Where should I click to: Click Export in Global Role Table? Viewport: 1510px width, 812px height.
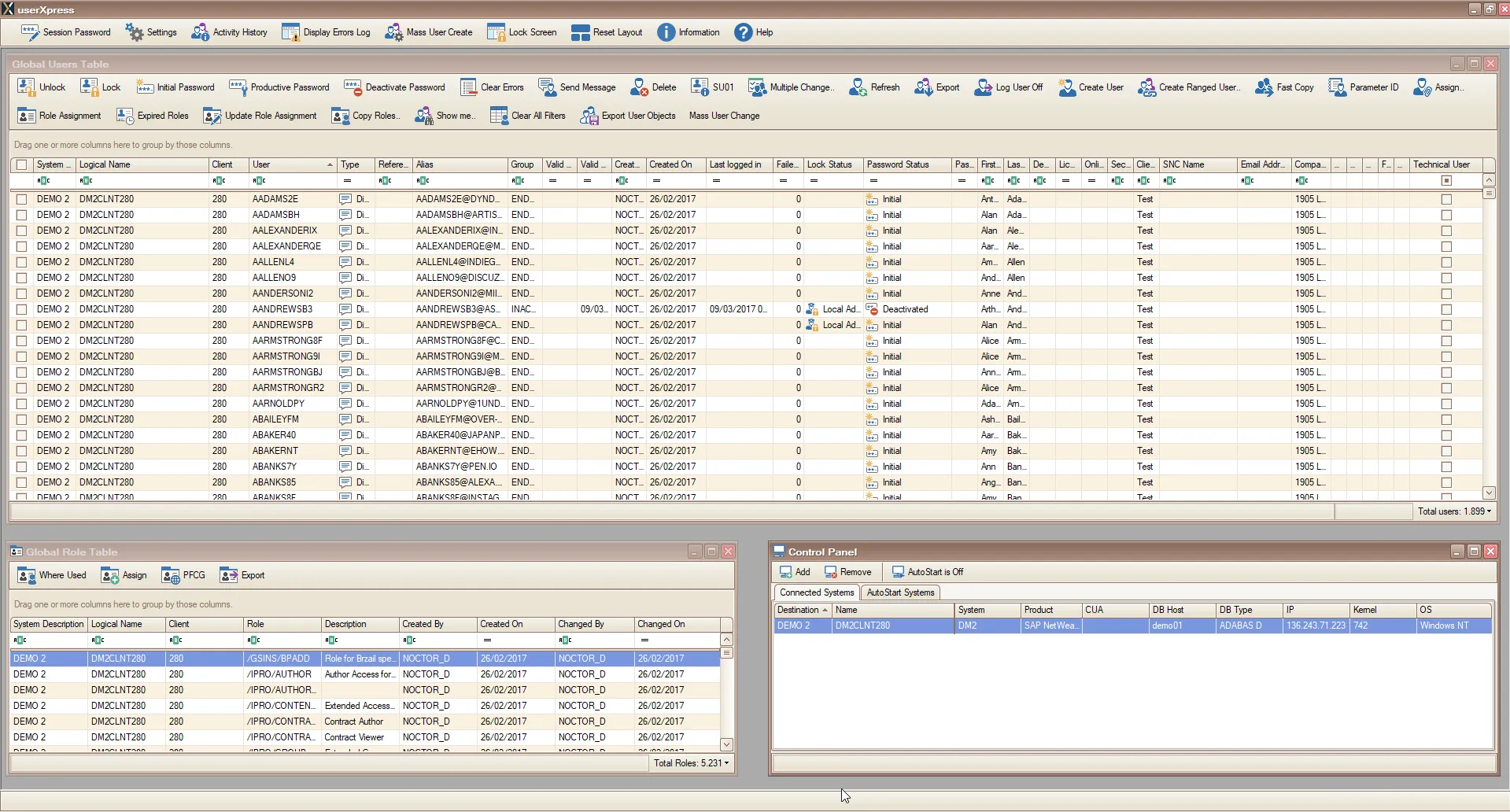242,575
